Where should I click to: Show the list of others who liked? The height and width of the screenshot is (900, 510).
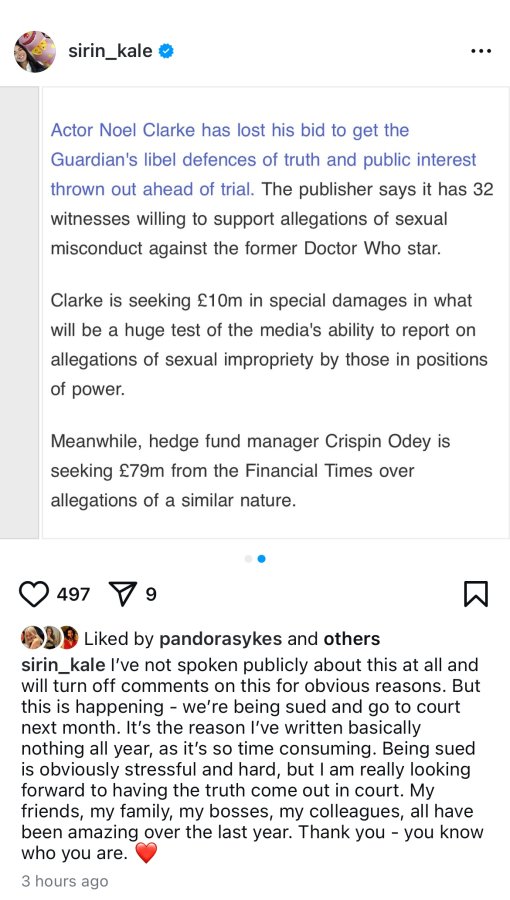click(x=352, y=638)
